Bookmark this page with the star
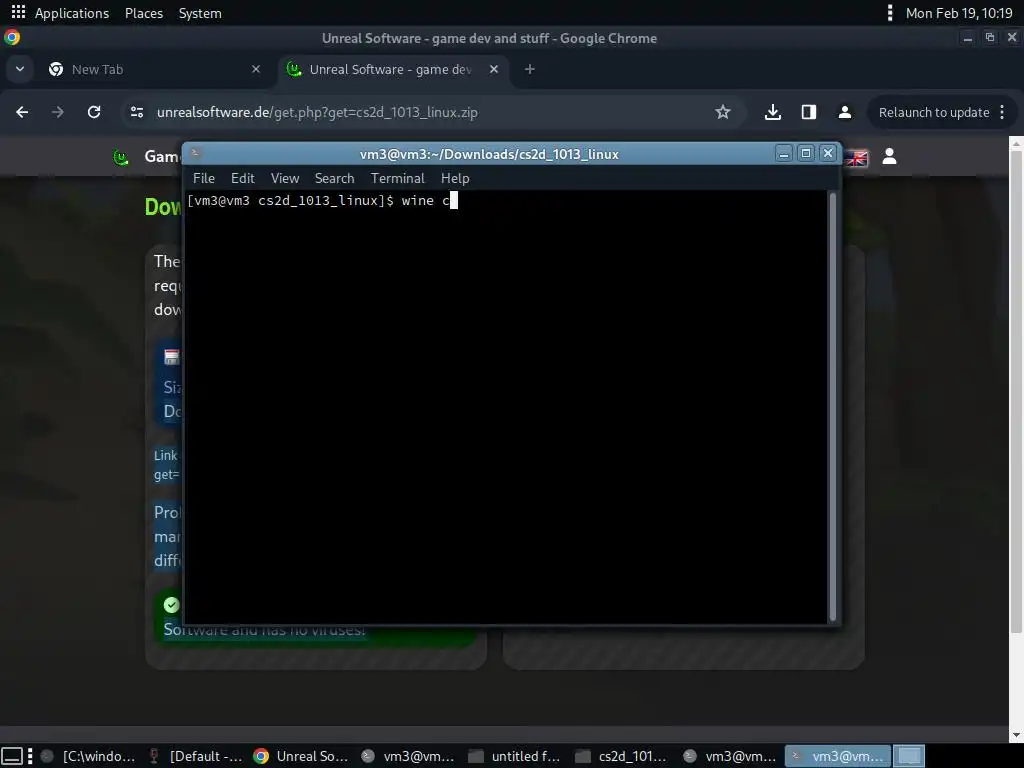The height and width of the screenshot is (768, 1024). (x=722, y=112)
